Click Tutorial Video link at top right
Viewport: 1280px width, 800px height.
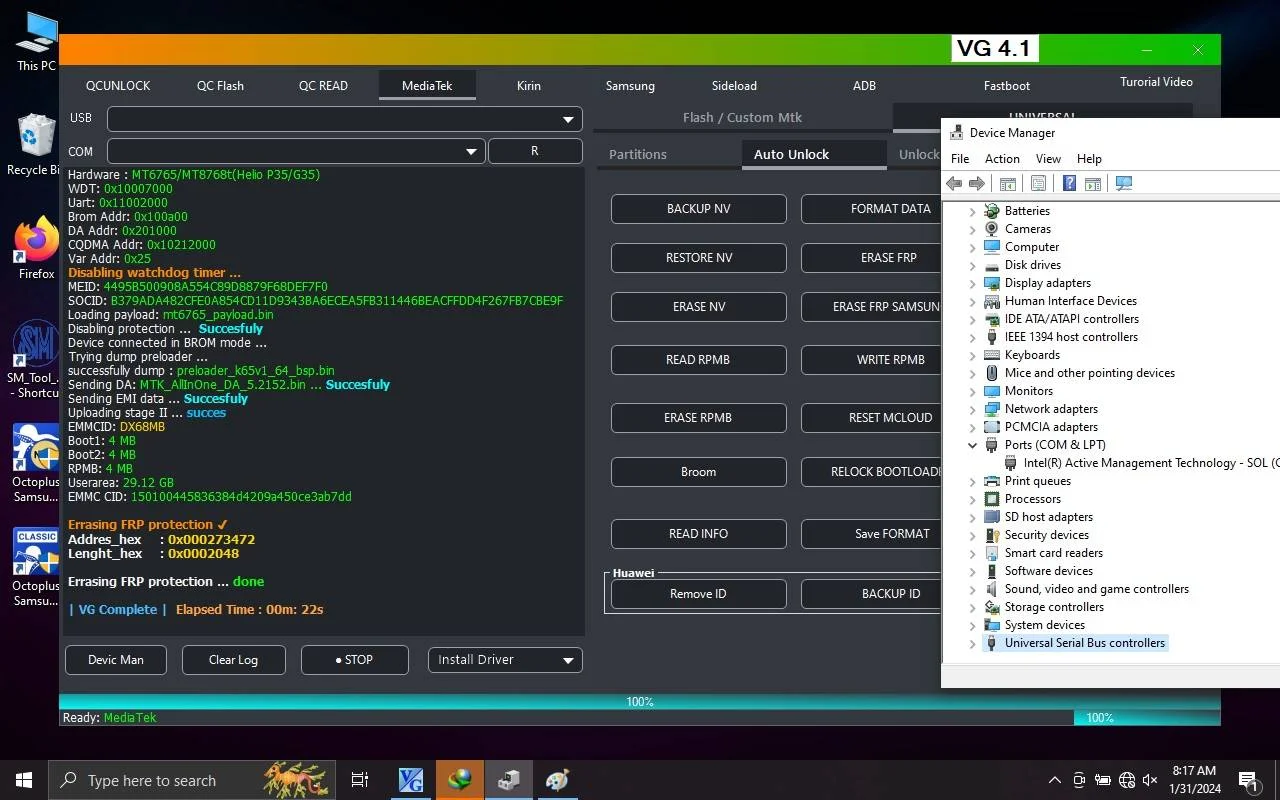click(1156, 82)
